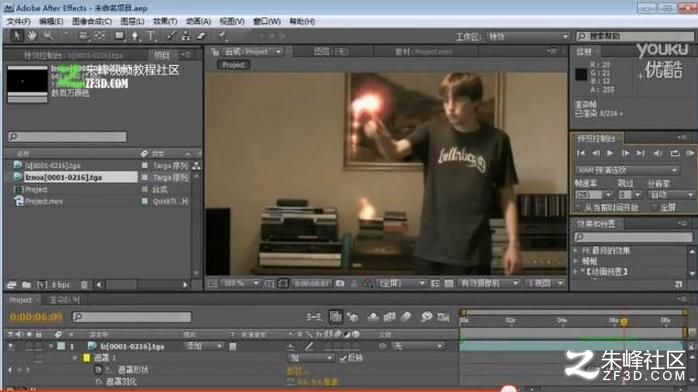
Task: Click the orange current time indicator
Action: pyautogui.click(x=624, y=321)
